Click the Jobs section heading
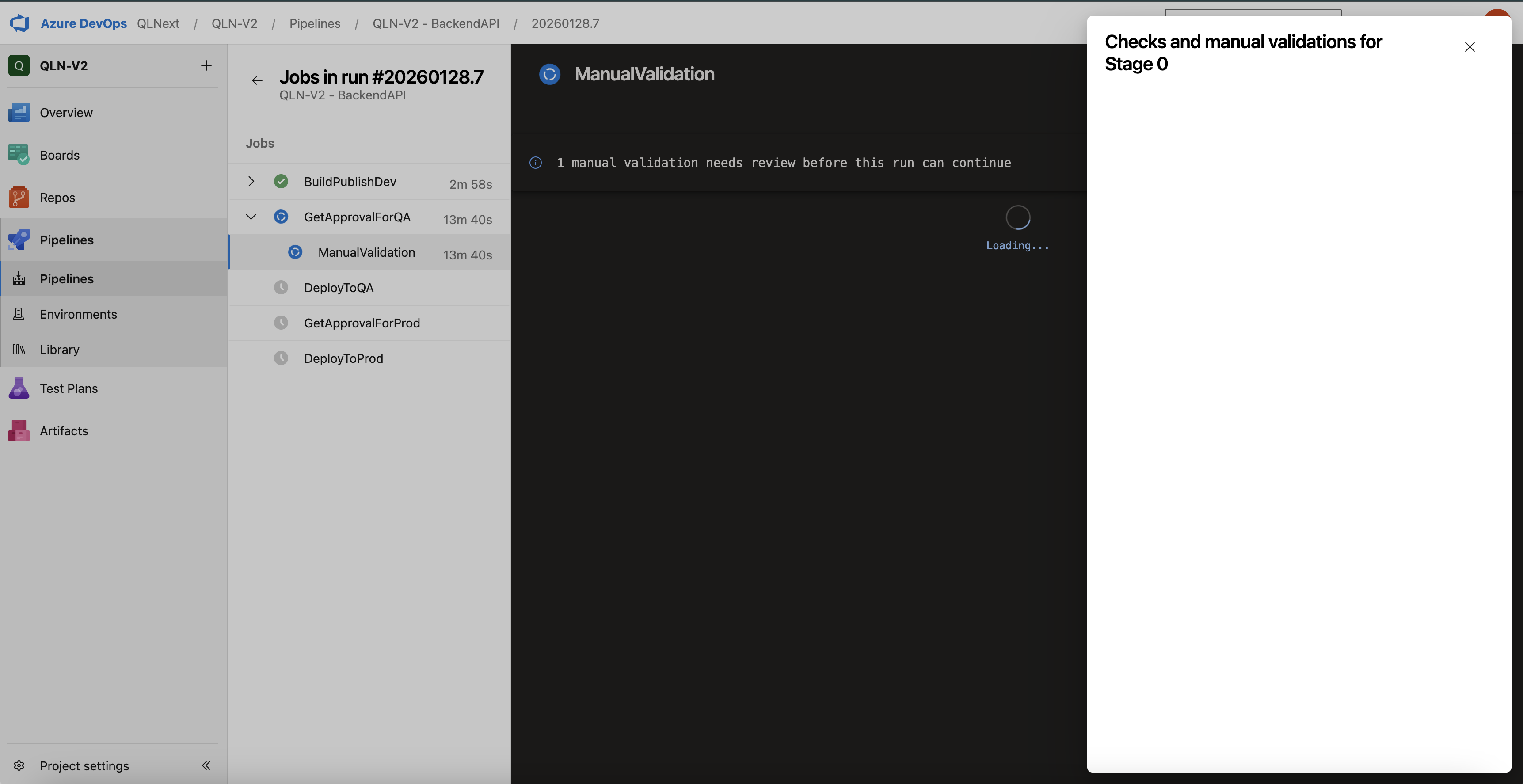Viewport: 1523px width, 784px height. tap(260, 143)
